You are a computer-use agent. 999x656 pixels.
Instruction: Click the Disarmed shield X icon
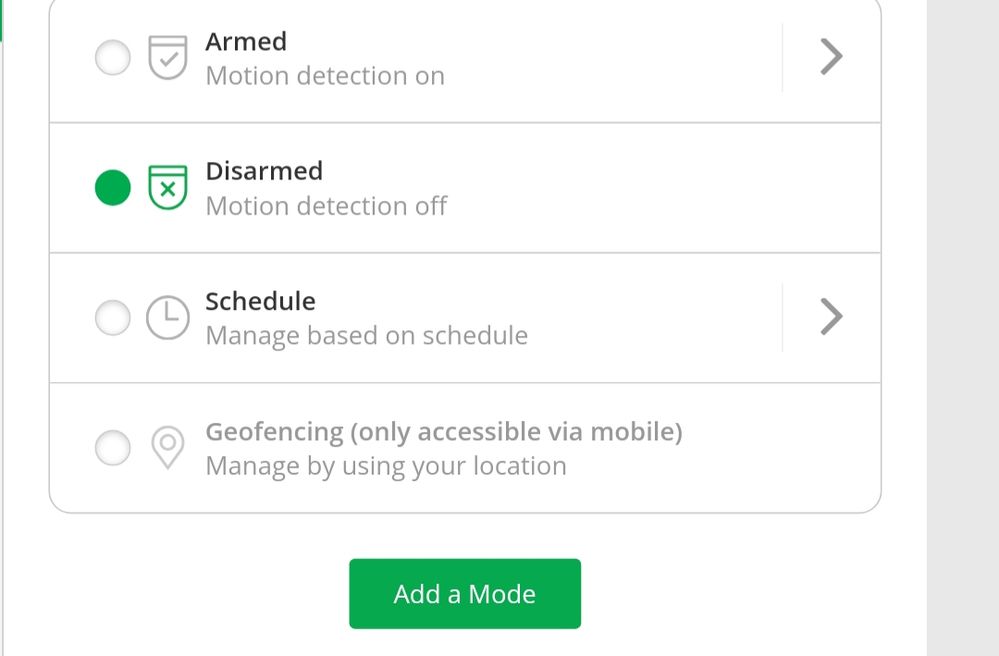click(168, 187)
